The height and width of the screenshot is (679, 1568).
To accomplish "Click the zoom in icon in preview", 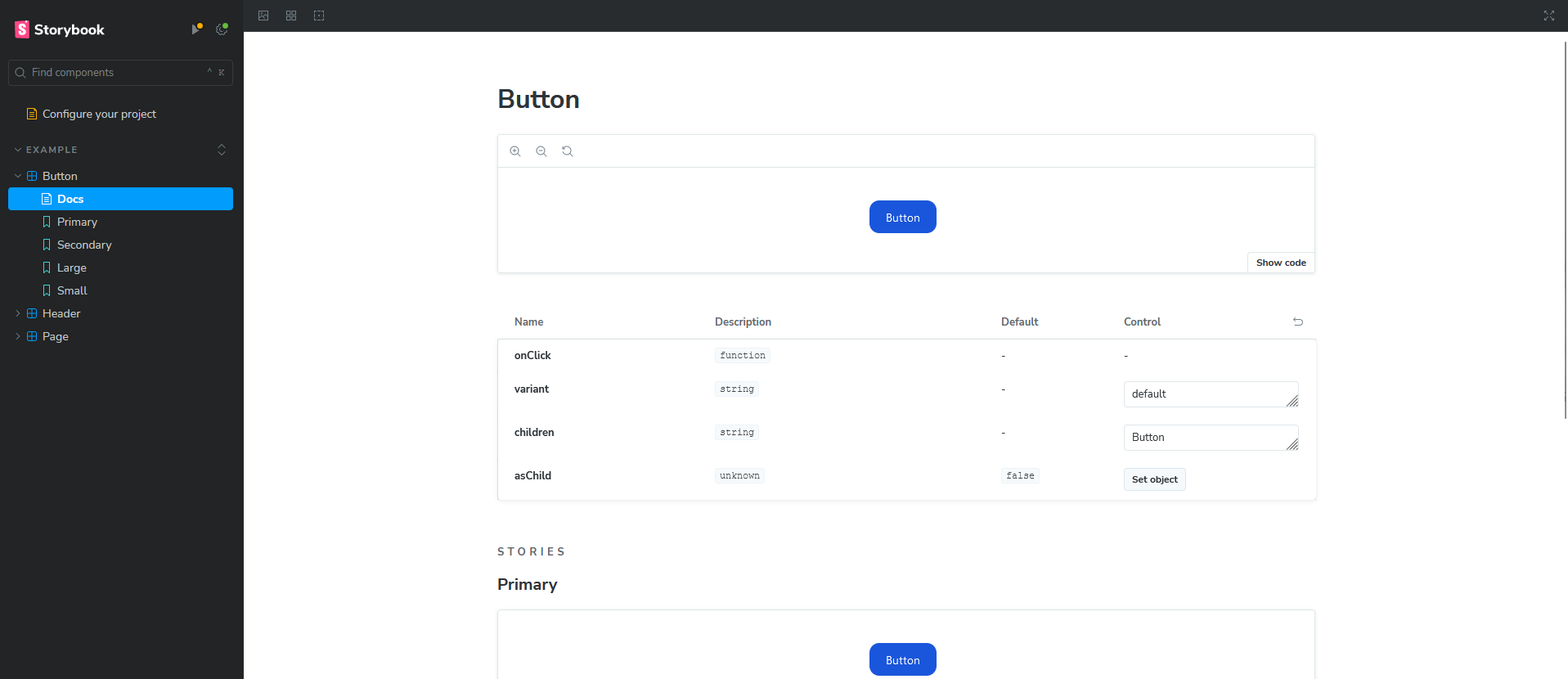I will (x=515, y=151).
